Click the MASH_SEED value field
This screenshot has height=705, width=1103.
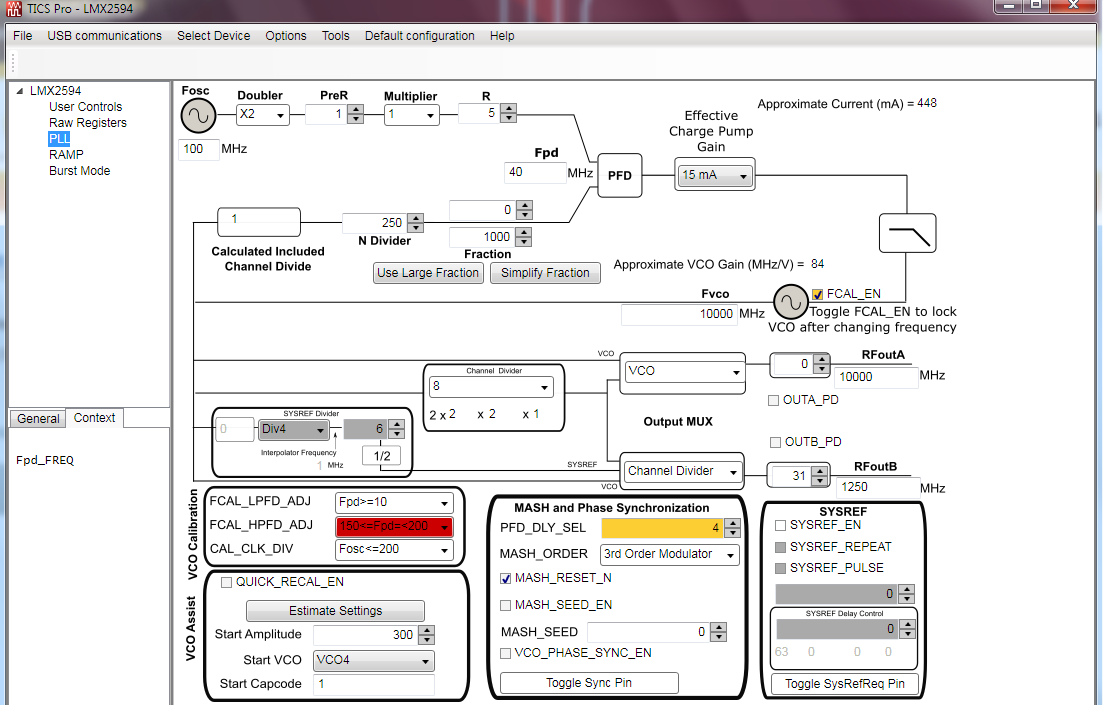[x=648, y=633]
